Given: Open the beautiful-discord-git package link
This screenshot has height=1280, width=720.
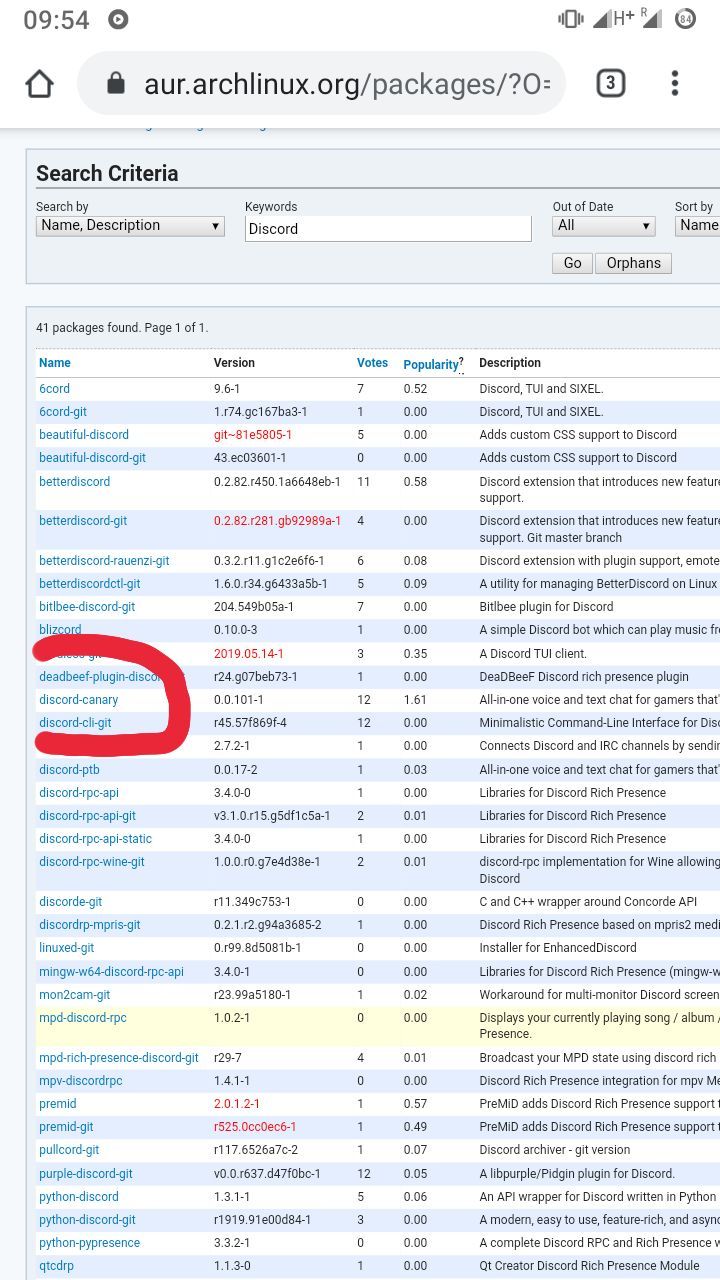Looking at the screenshot, I should pos(92,458).
